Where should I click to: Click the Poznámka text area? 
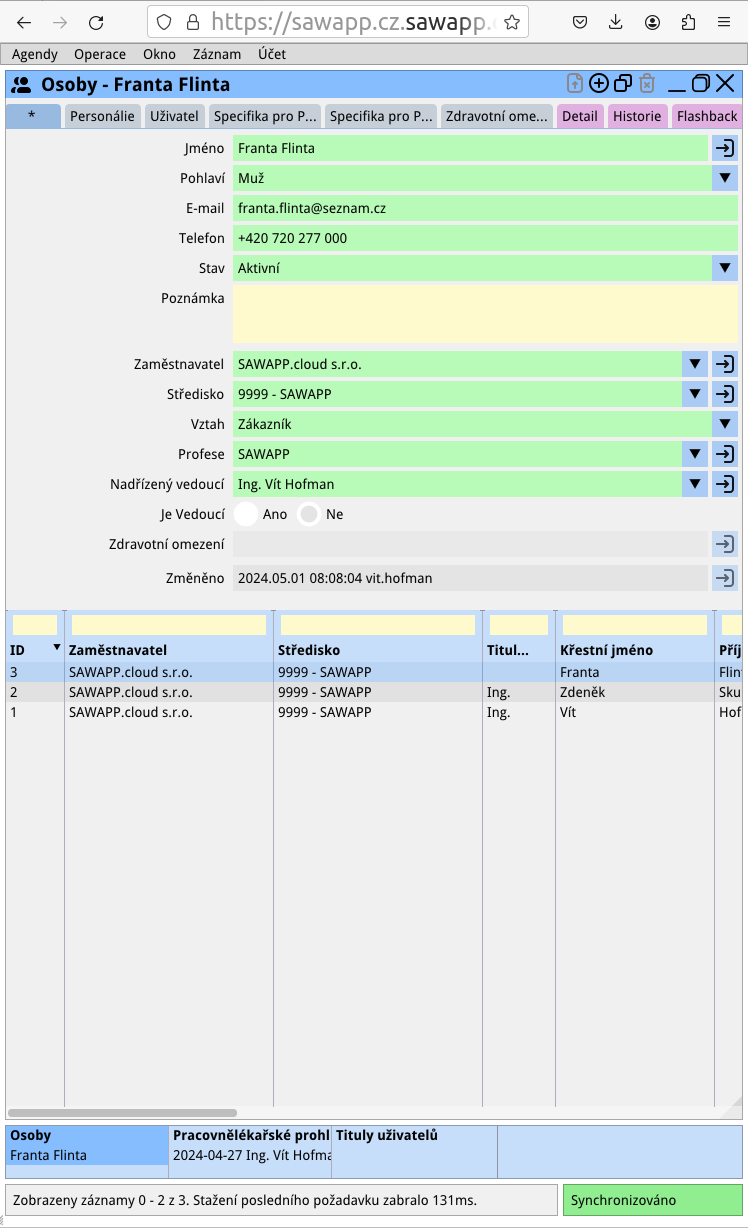[485, 314]
